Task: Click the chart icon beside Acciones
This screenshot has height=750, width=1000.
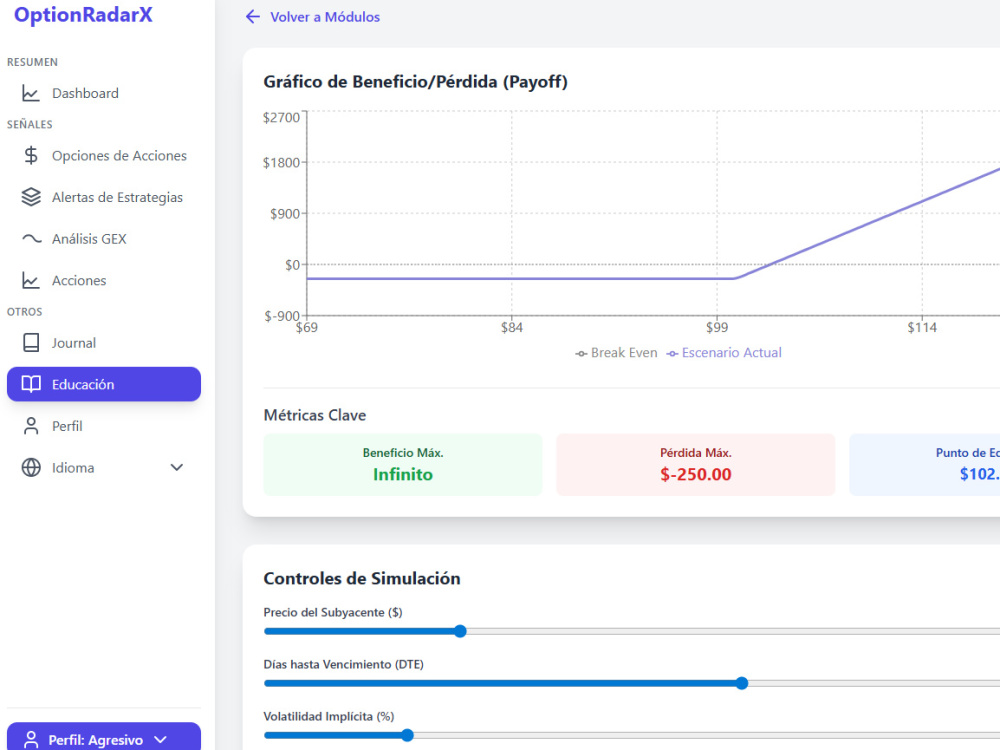Action: click(x=31, y=280)
